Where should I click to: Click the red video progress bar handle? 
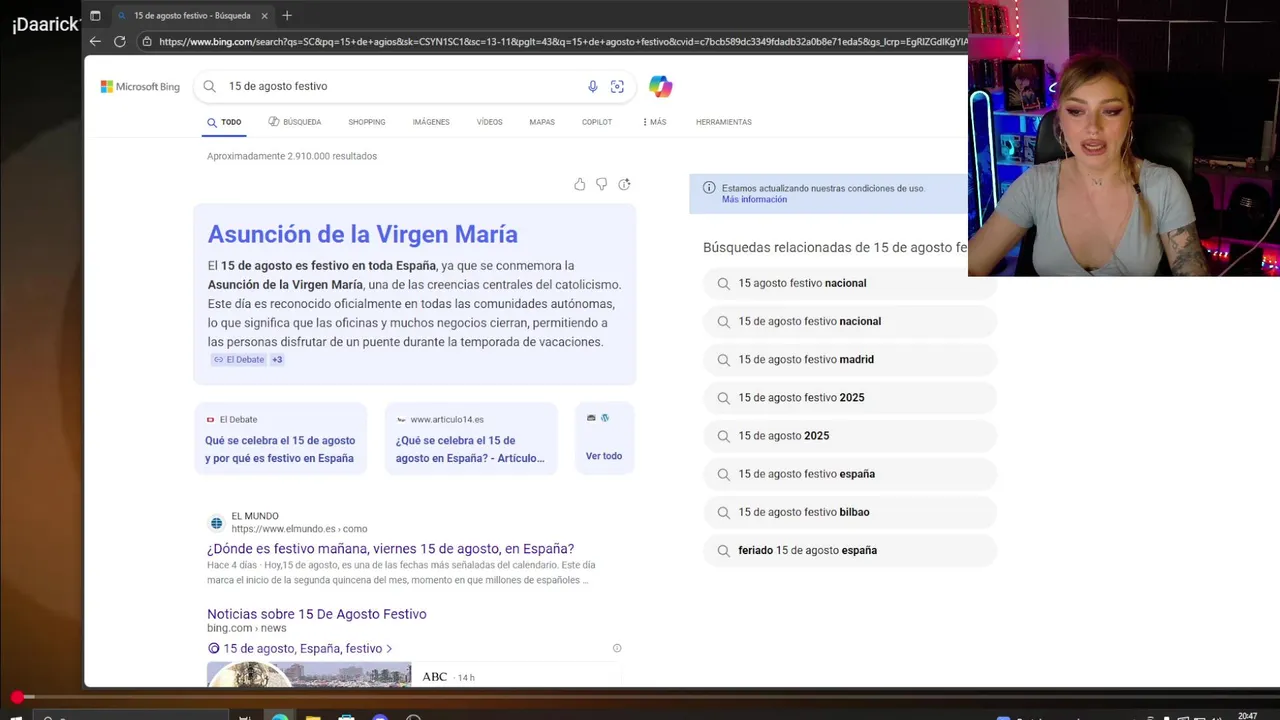[x=17, y=697]
